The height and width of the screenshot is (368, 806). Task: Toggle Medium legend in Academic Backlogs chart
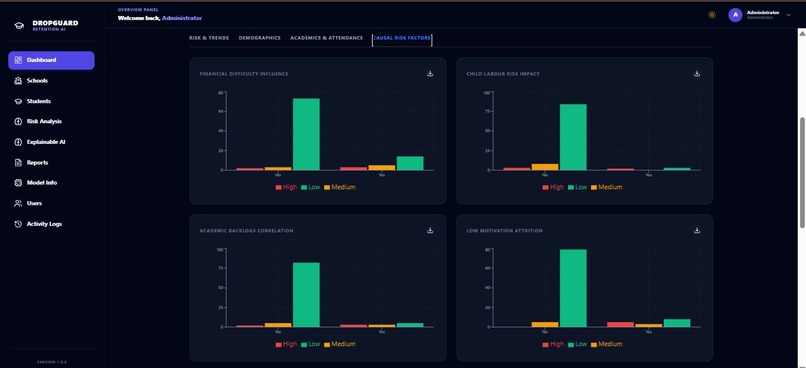[x=340, y=344]
